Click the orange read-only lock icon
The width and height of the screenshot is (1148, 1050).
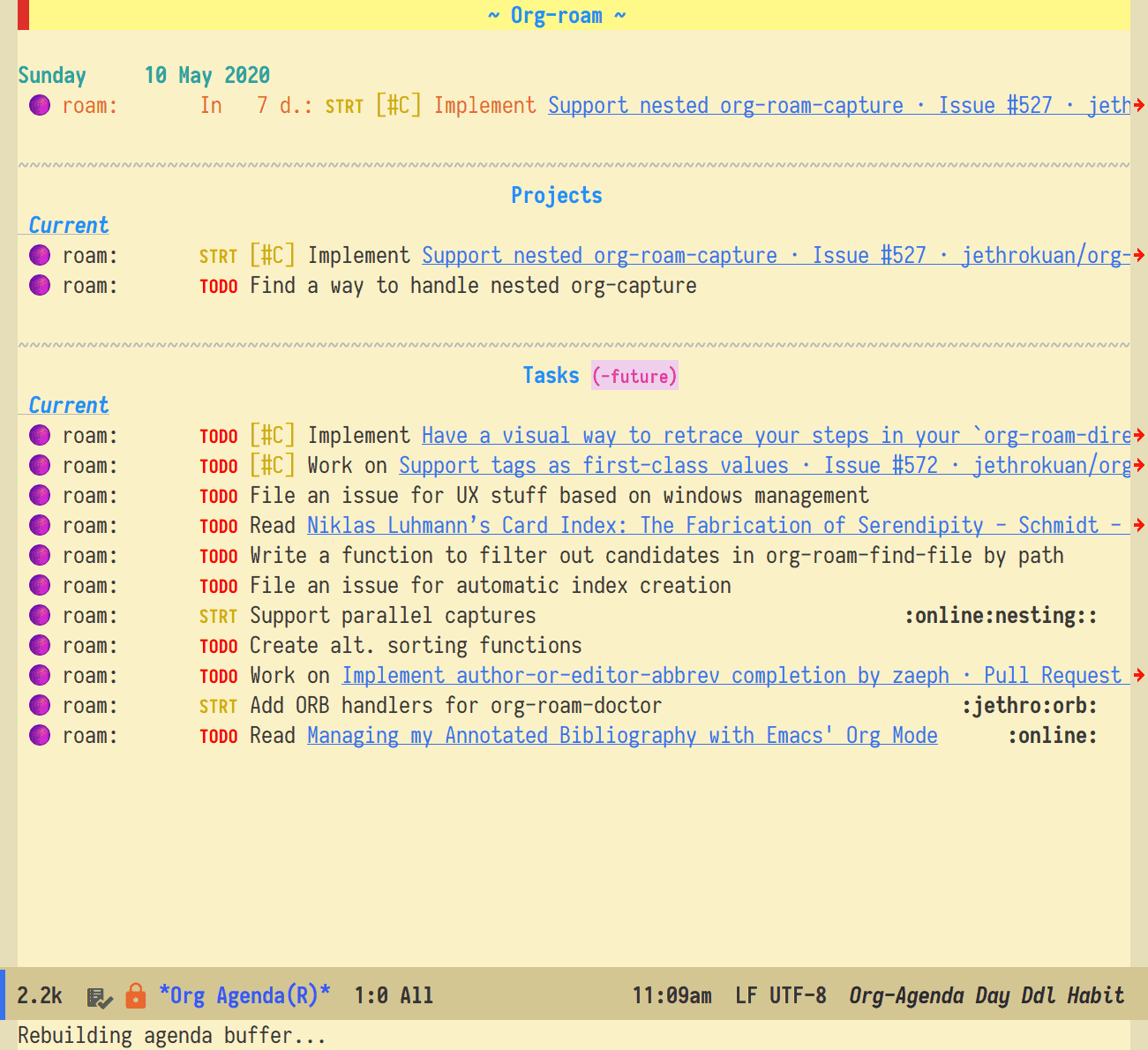pos(135,996)
